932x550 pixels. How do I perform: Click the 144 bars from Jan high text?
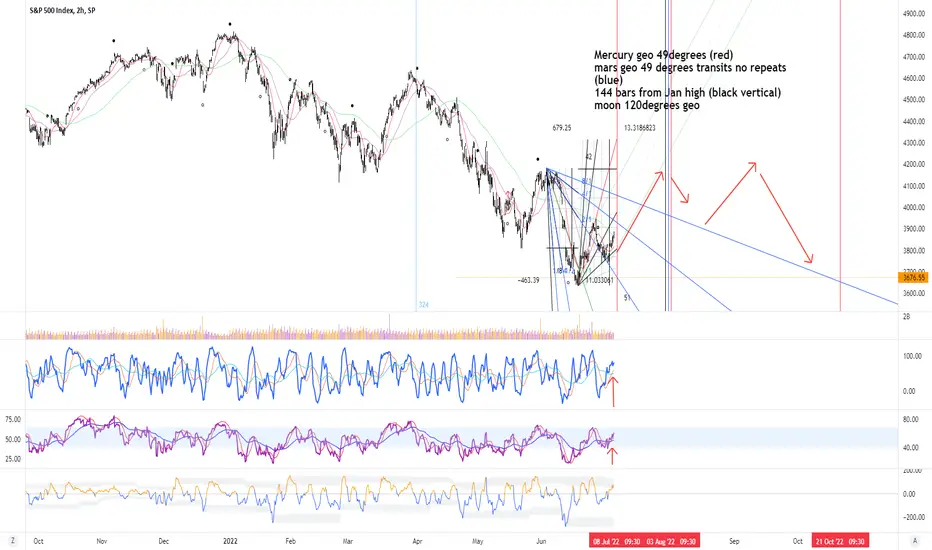[x=687, y=93]
